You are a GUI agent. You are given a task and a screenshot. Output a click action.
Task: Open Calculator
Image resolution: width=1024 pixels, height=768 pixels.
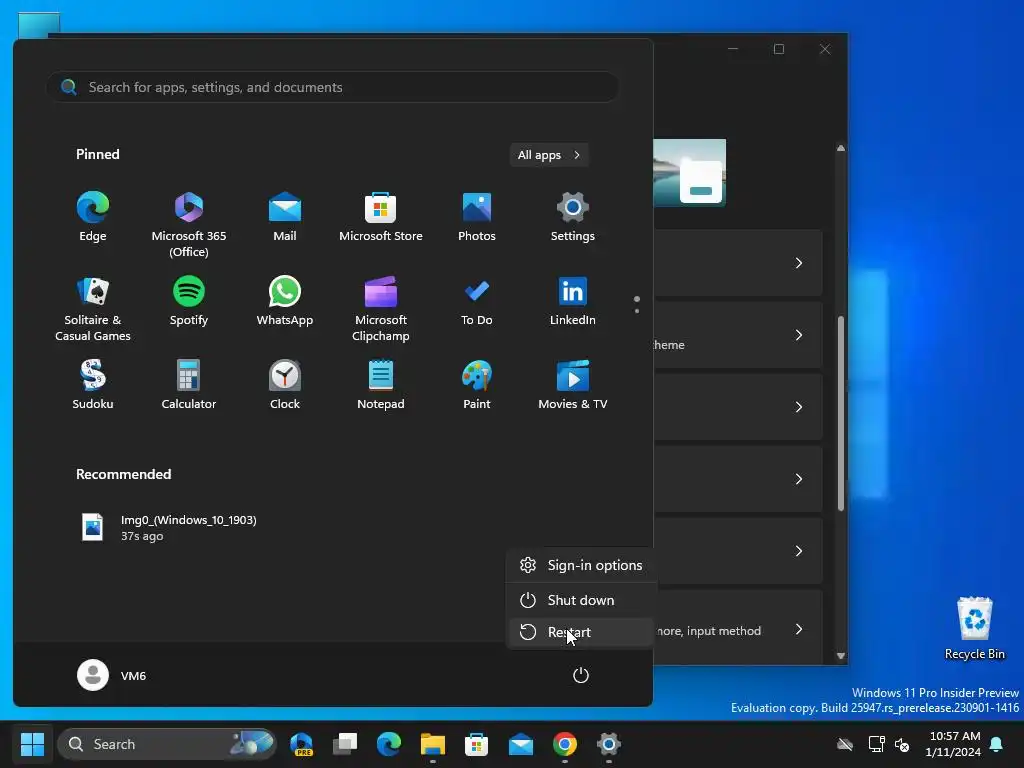coord(189,385)
